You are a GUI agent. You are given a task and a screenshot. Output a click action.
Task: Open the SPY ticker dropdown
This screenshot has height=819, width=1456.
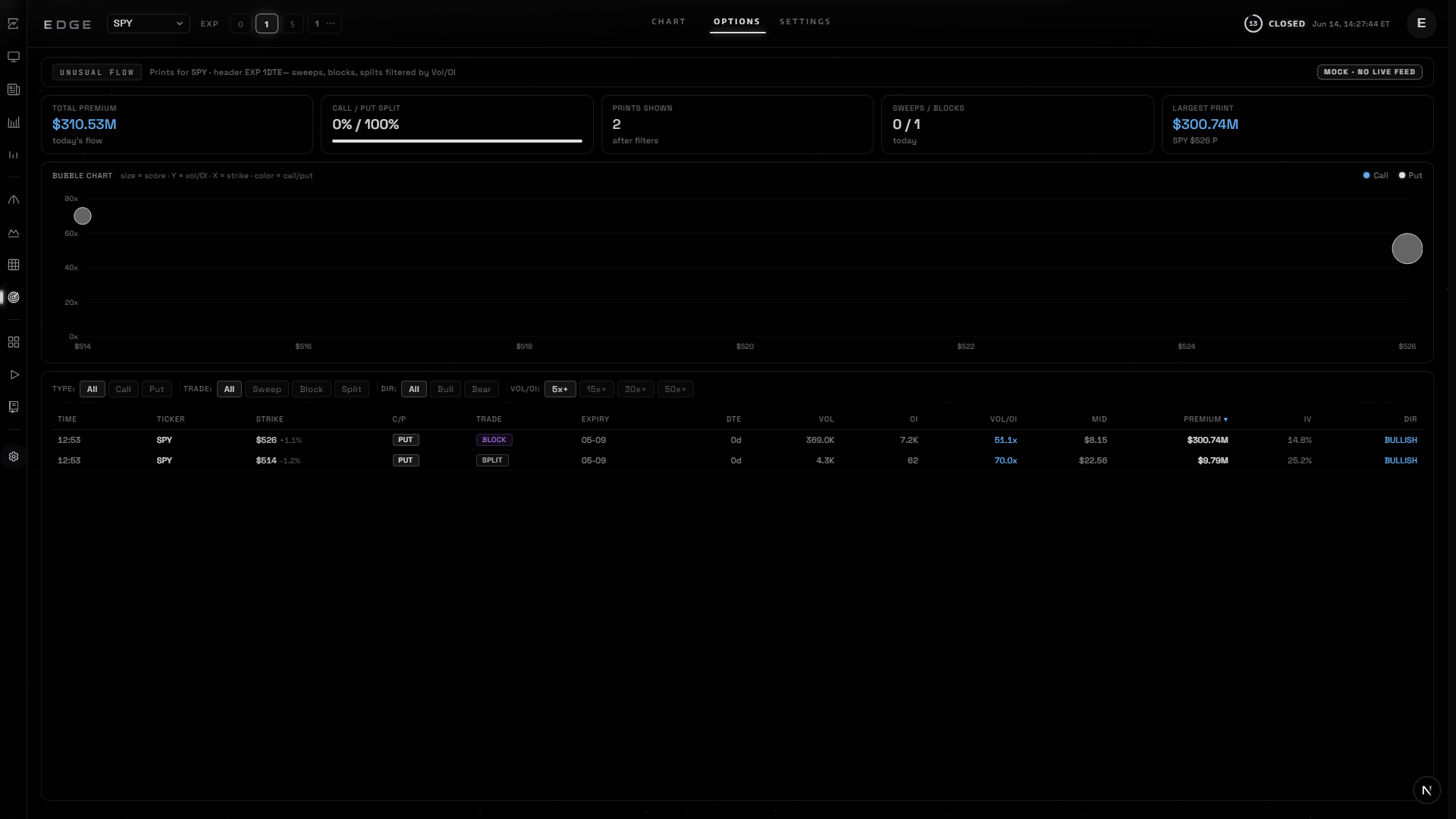(149, 24)
